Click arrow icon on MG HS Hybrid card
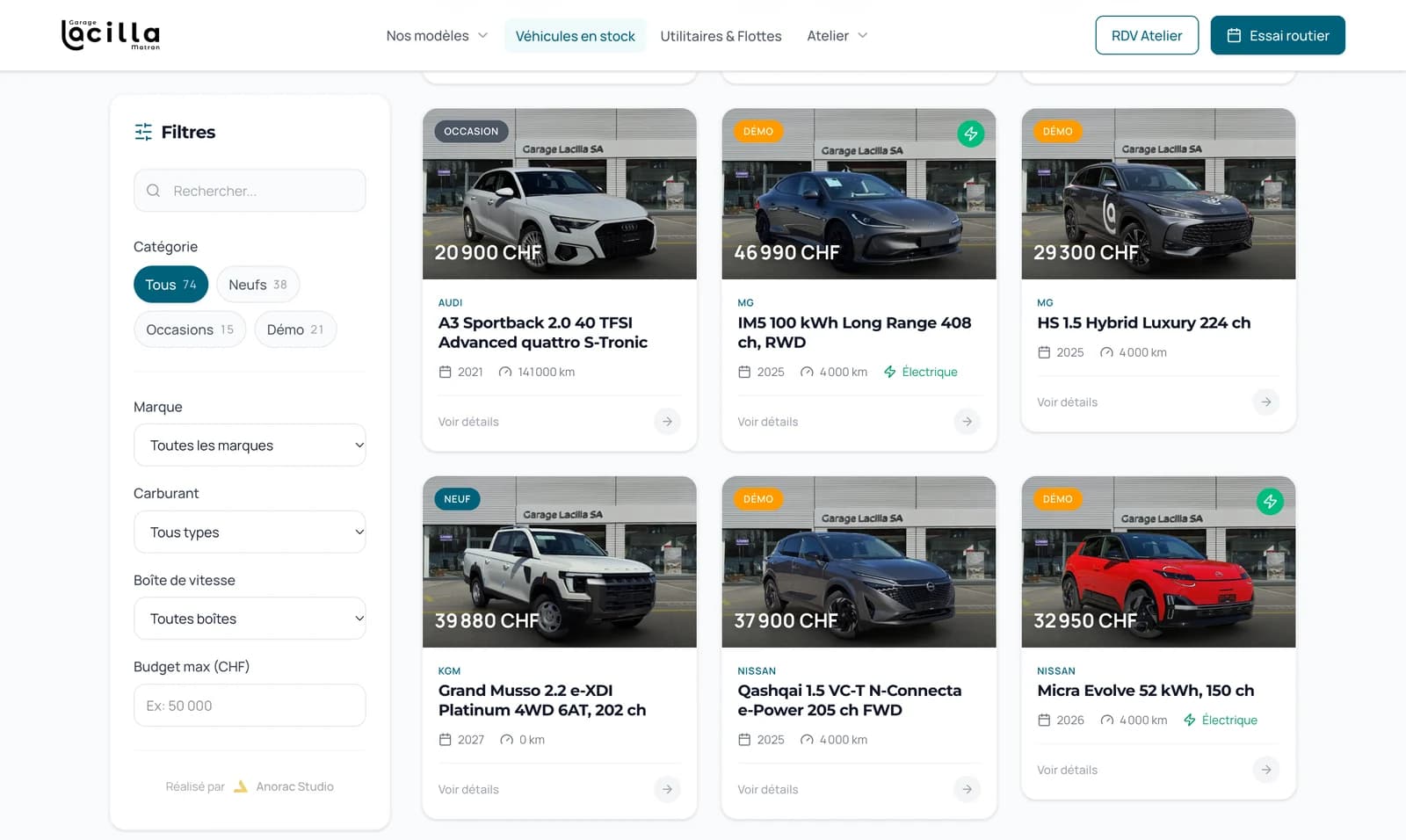Viewport: 1406px width, 840px height. click(1265, 402)
